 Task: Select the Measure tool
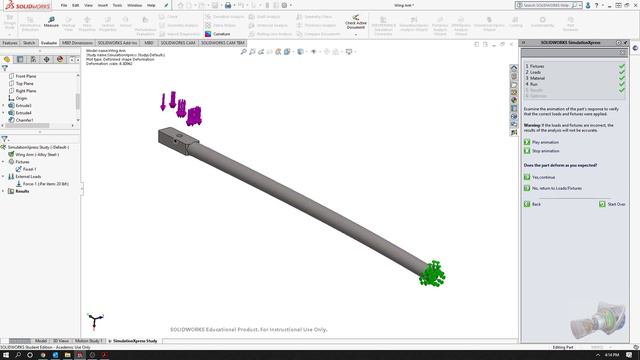[x=51, y=22]
